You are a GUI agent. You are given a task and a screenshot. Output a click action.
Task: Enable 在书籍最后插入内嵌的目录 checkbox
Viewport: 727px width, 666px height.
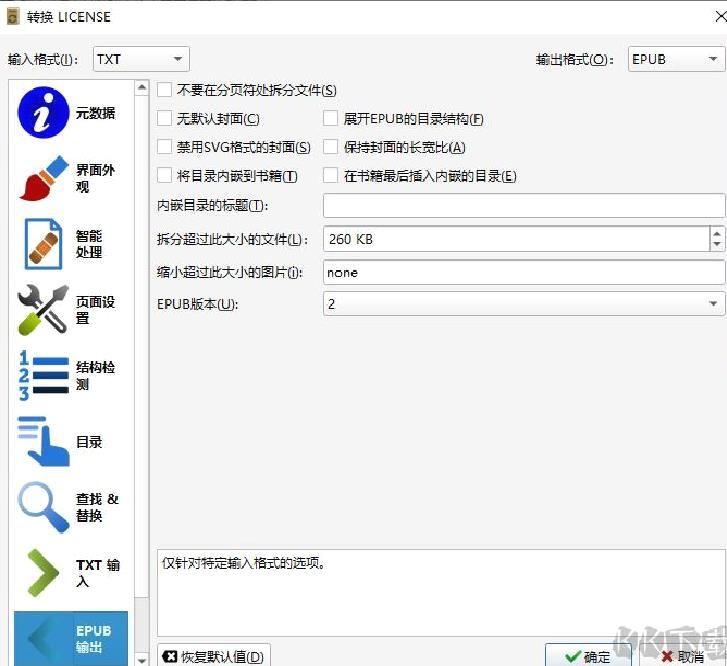(x=330, y=176)
